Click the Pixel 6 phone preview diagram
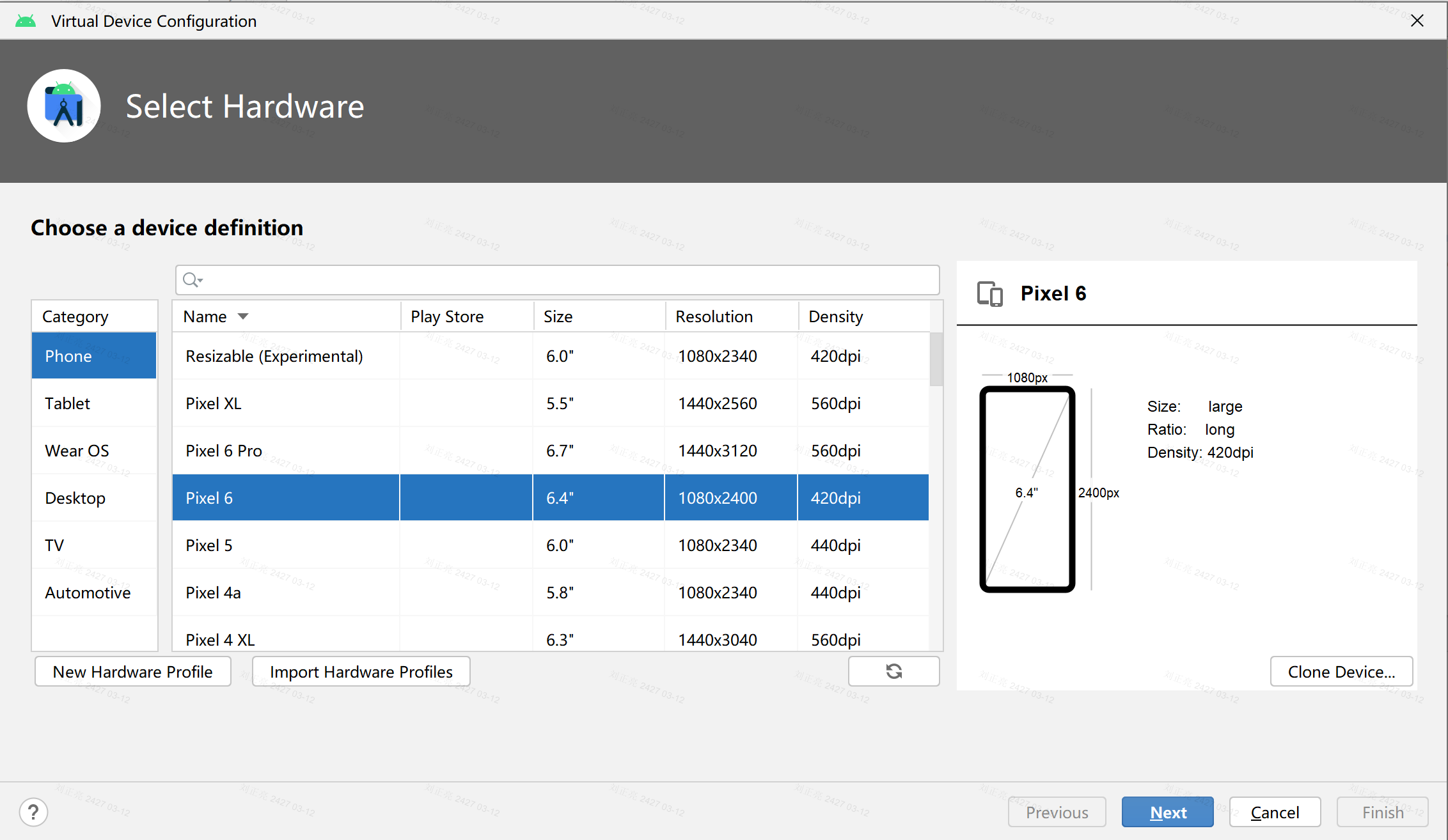This screenshot has height=840, width=1448. pyautogui.click(x=1027, y=490)
